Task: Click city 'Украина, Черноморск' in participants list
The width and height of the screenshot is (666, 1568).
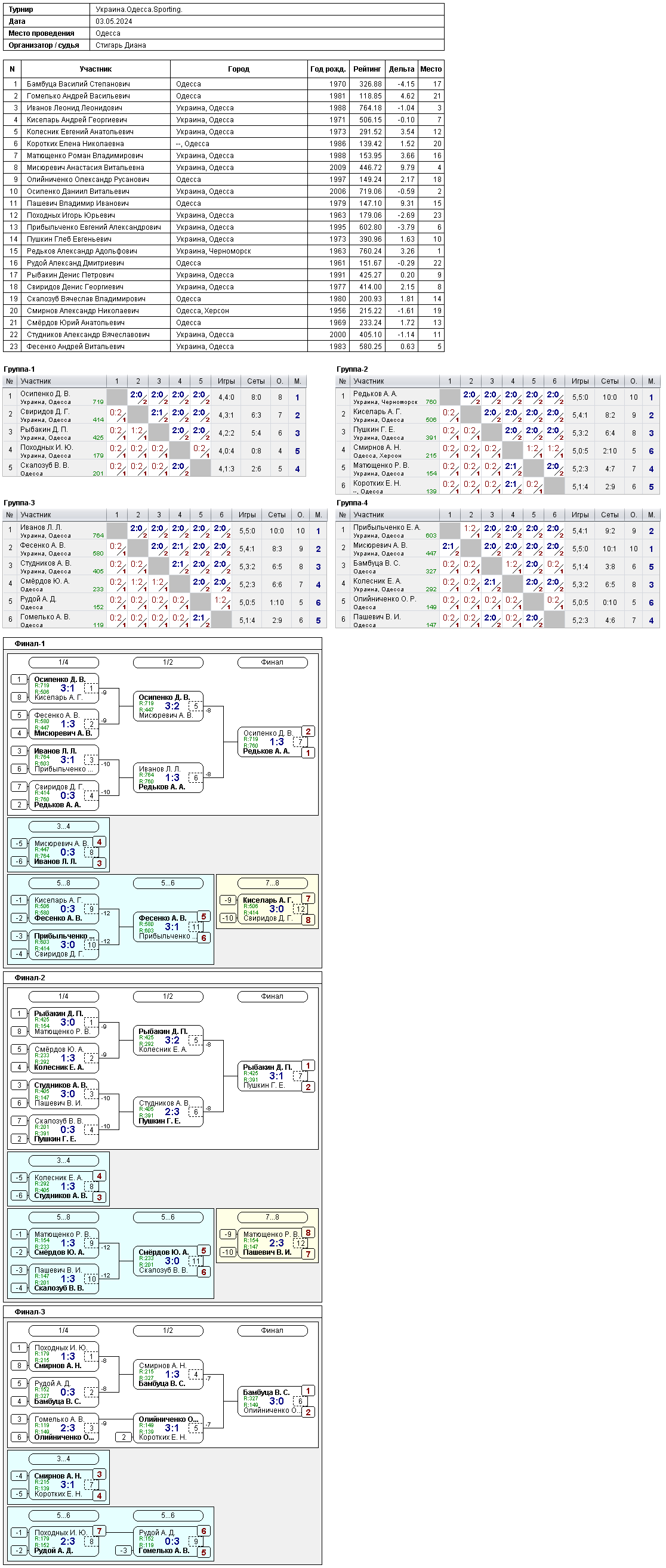Action: (213, 251)
